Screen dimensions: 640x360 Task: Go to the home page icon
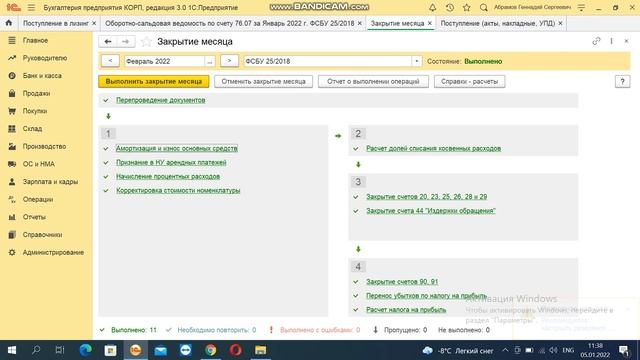pos(9,23)
